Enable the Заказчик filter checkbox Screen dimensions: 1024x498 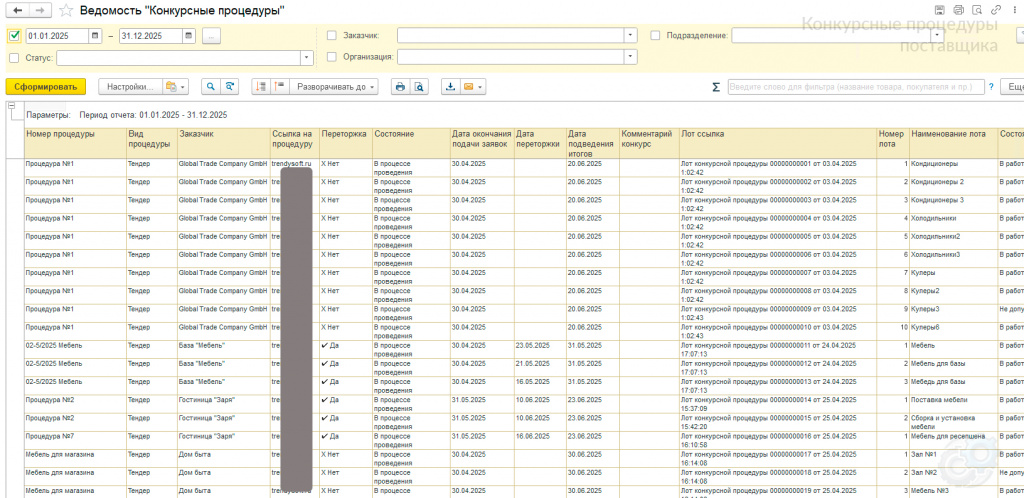pyautogui.click(x=332, y=36)
